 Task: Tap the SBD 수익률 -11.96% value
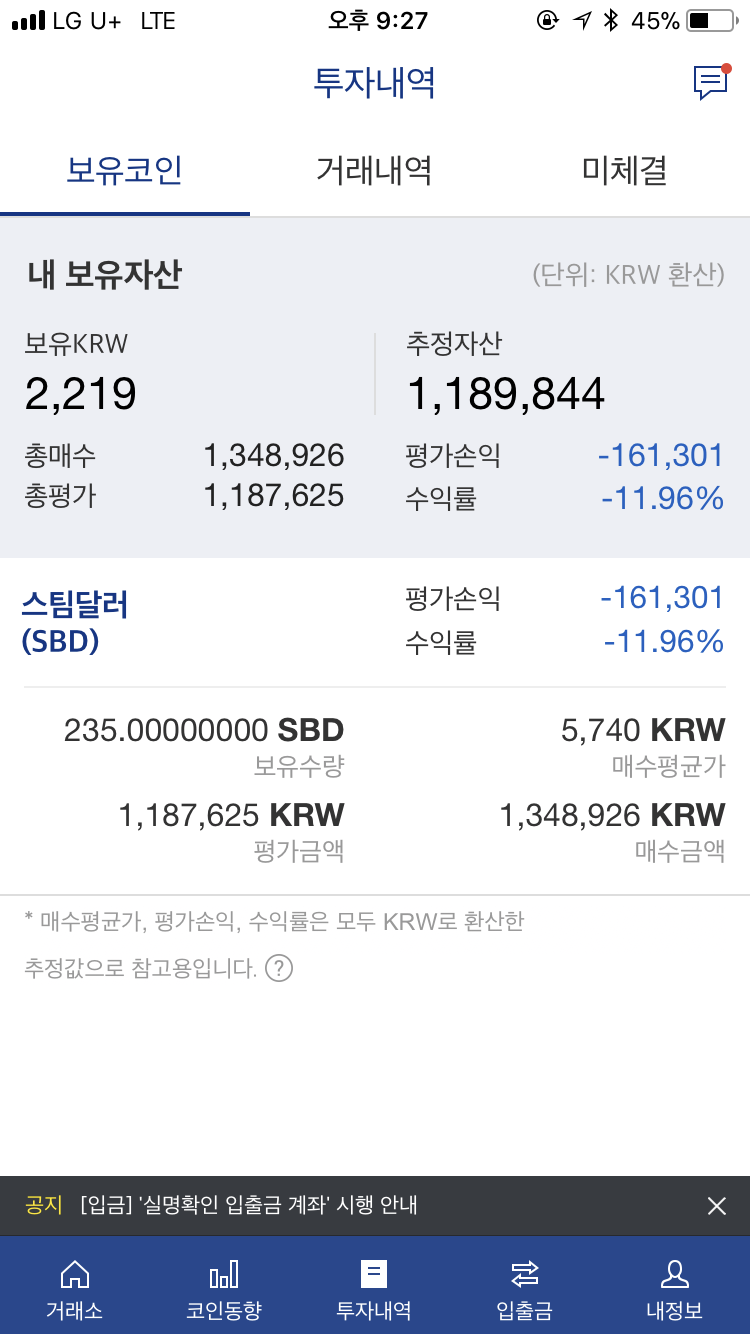pyautogui.click(x=663, y=641)
